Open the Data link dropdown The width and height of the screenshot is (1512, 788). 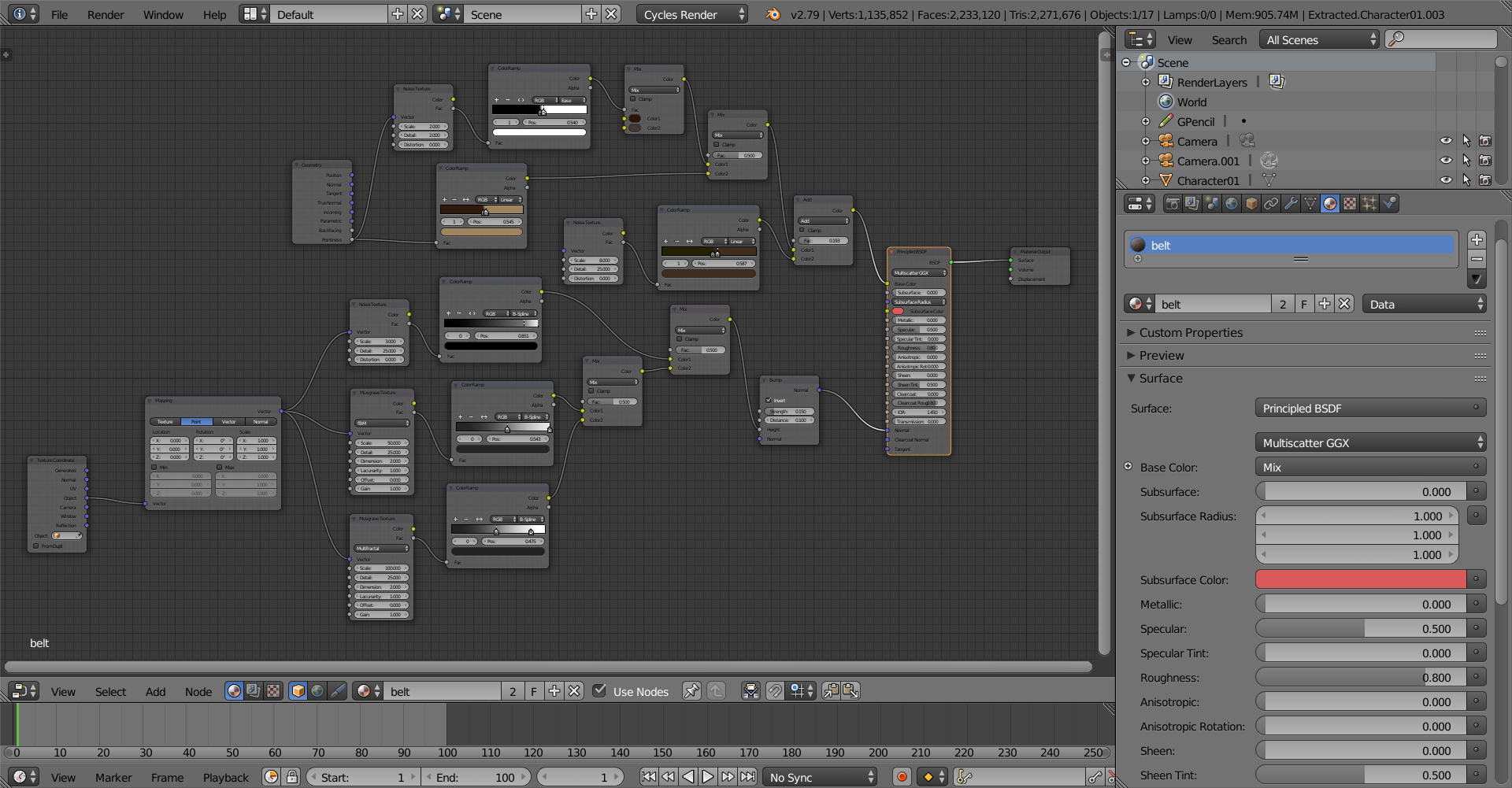(1425, 304)
